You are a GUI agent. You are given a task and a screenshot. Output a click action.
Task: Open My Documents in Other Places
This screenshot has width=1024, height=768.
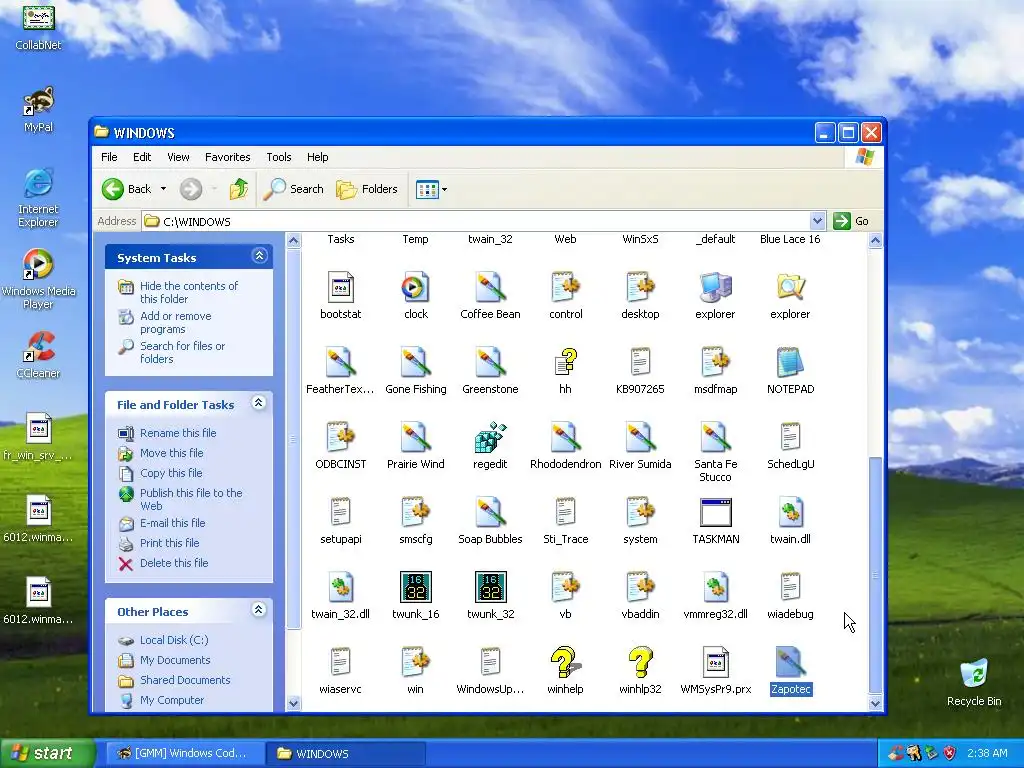pyautogui.click(x=175, y=660)
